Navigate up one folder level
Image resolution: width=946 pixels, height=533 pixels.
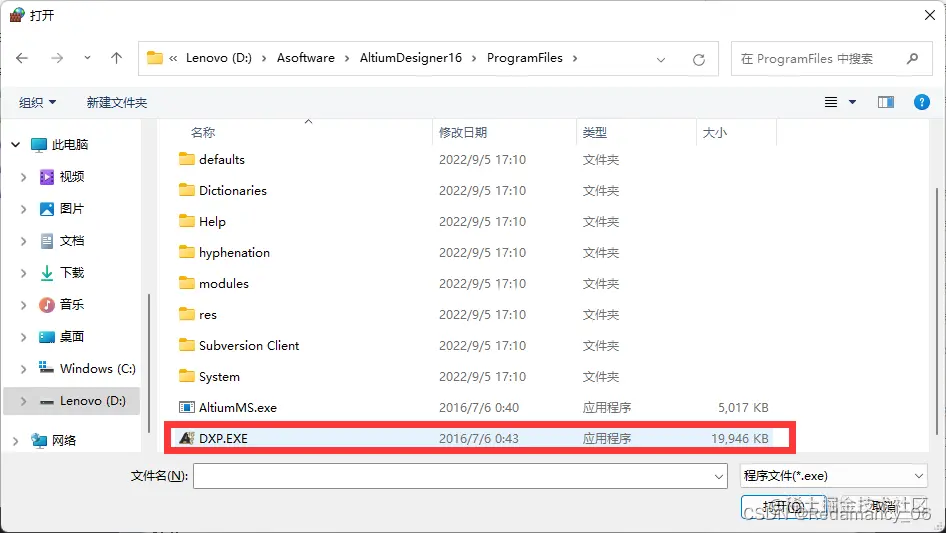116,58
